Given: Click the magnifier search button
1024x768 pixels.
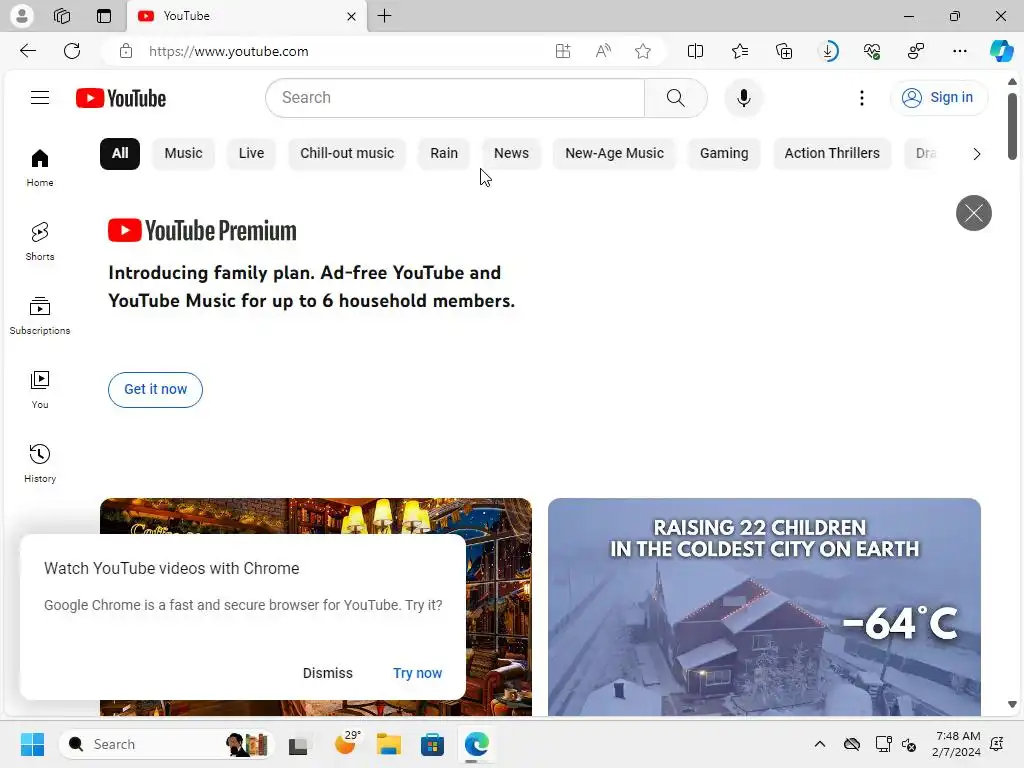Looking at the screenshot, I should pos(675,98).
